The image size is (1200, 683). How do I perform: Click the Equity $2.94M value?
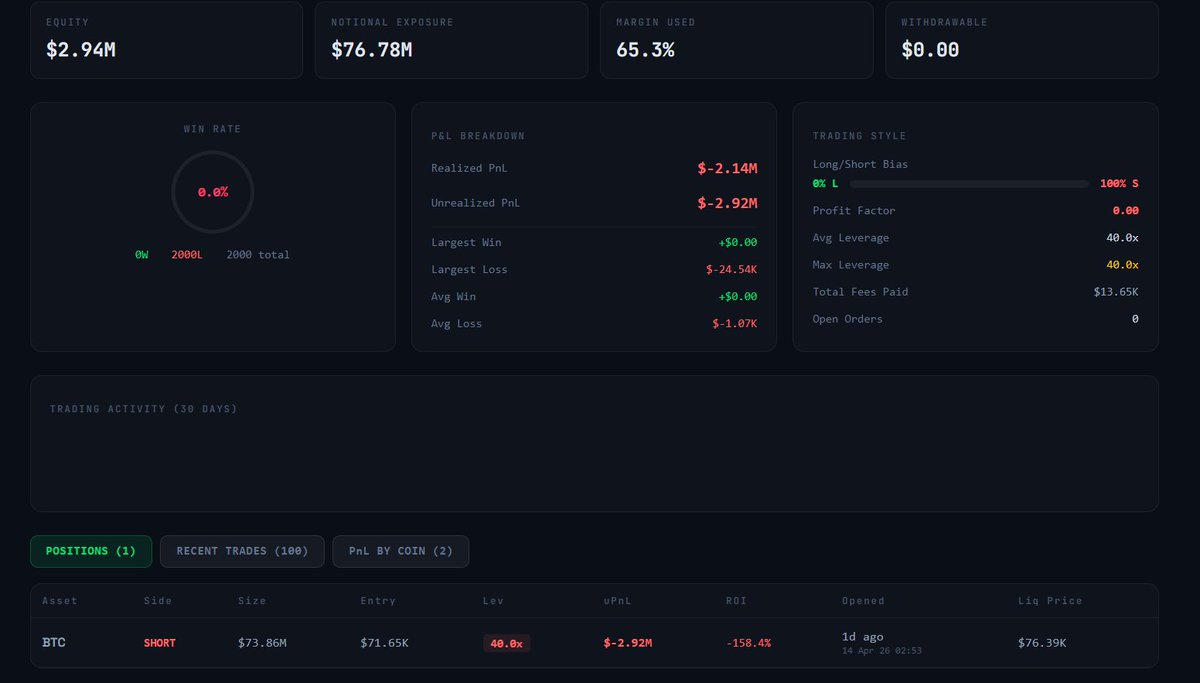(x=81, y=49)
